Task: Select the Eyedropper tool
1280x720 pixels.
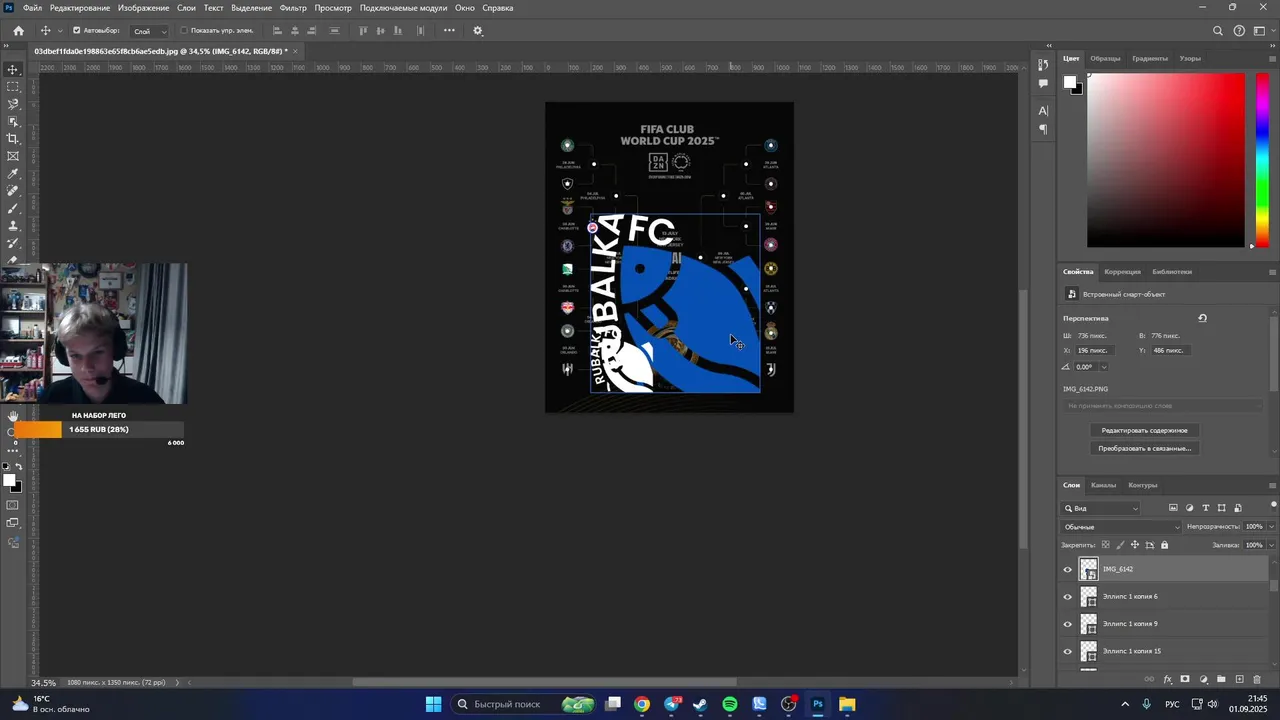Action: [x=13, y=174]
